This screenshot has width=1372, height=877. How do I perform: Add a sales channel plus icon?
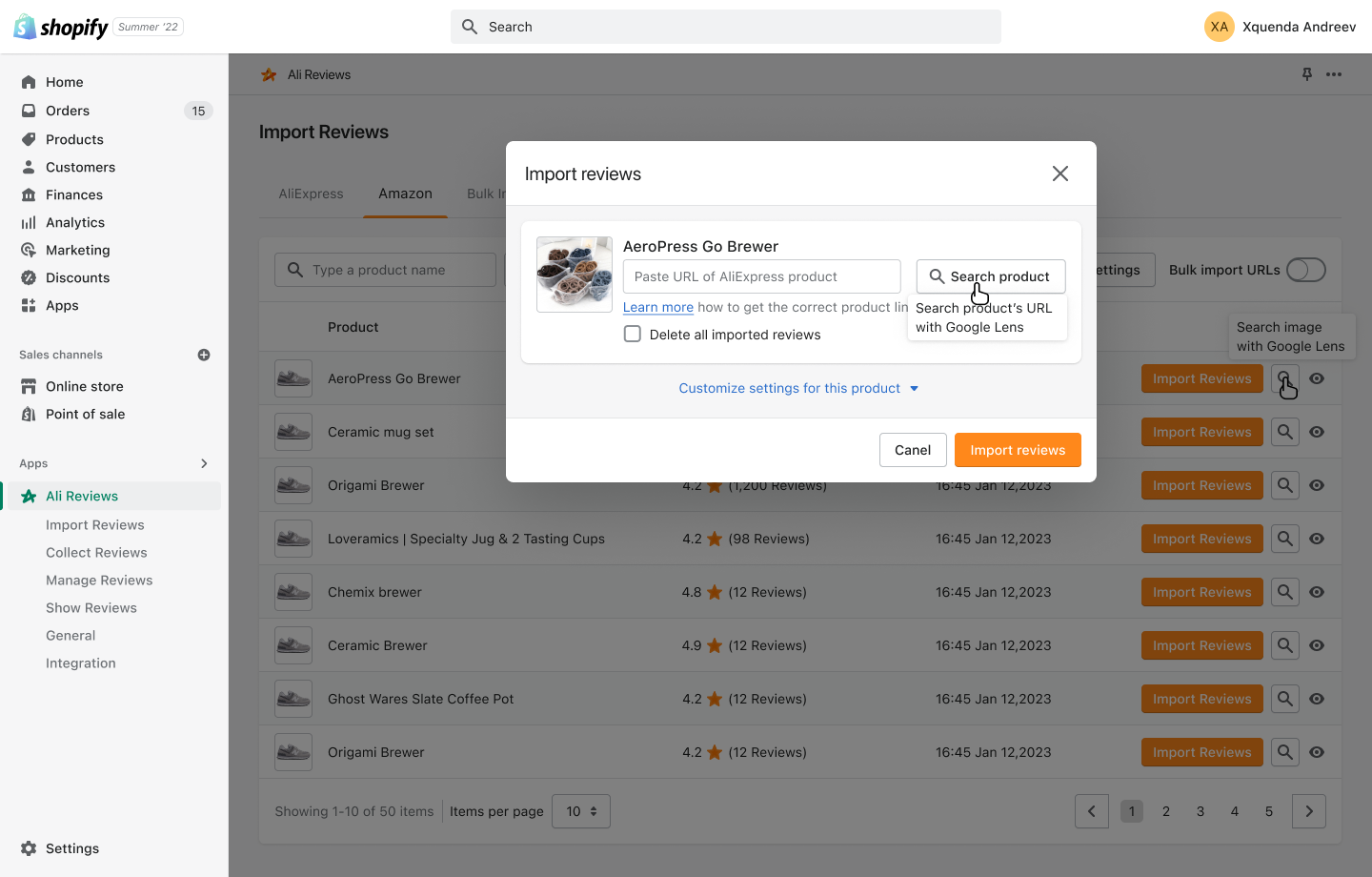click(x=204, y=355)
